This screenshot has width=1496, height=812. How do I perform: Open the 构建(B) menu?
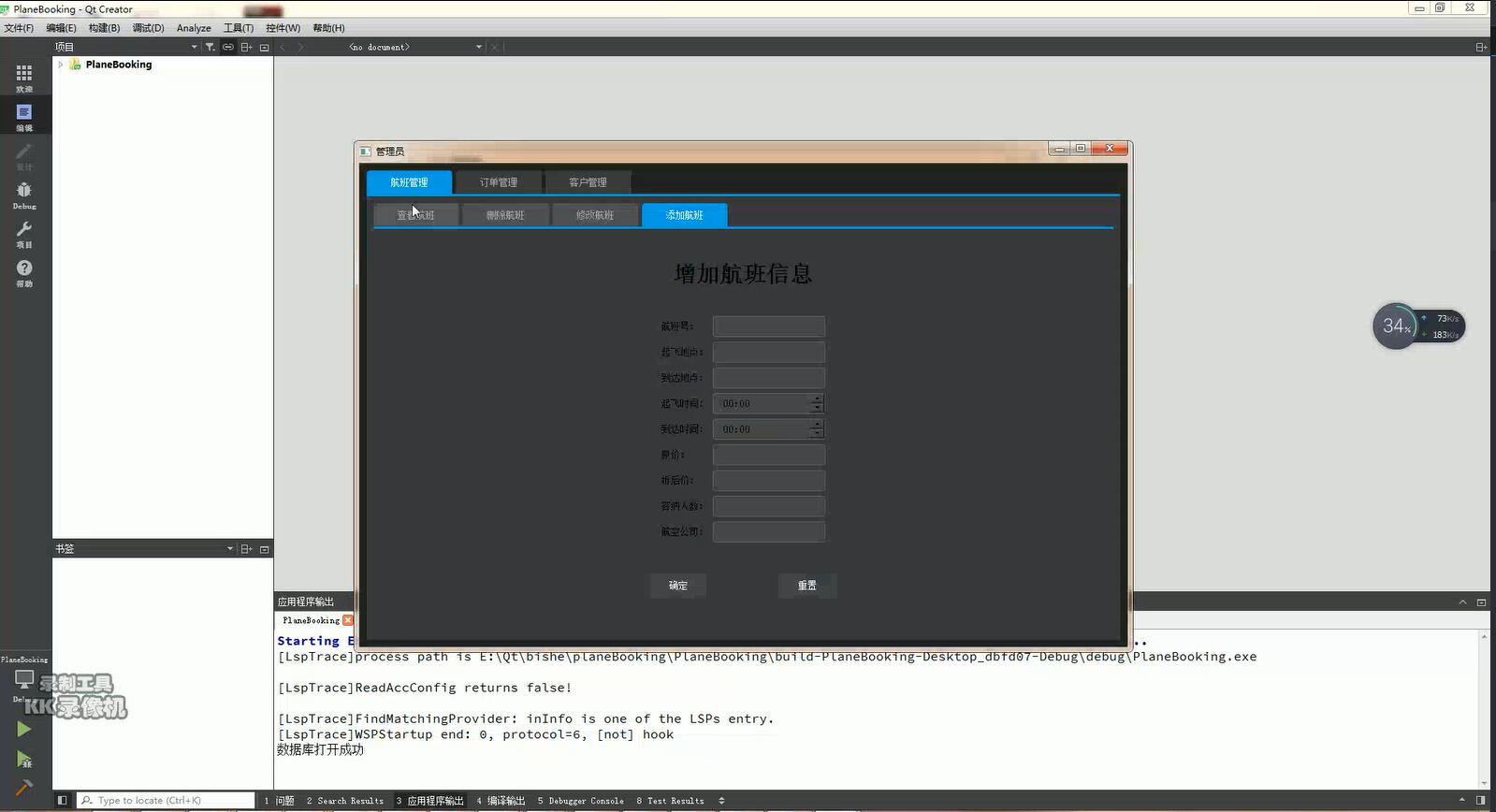(104, 28)
